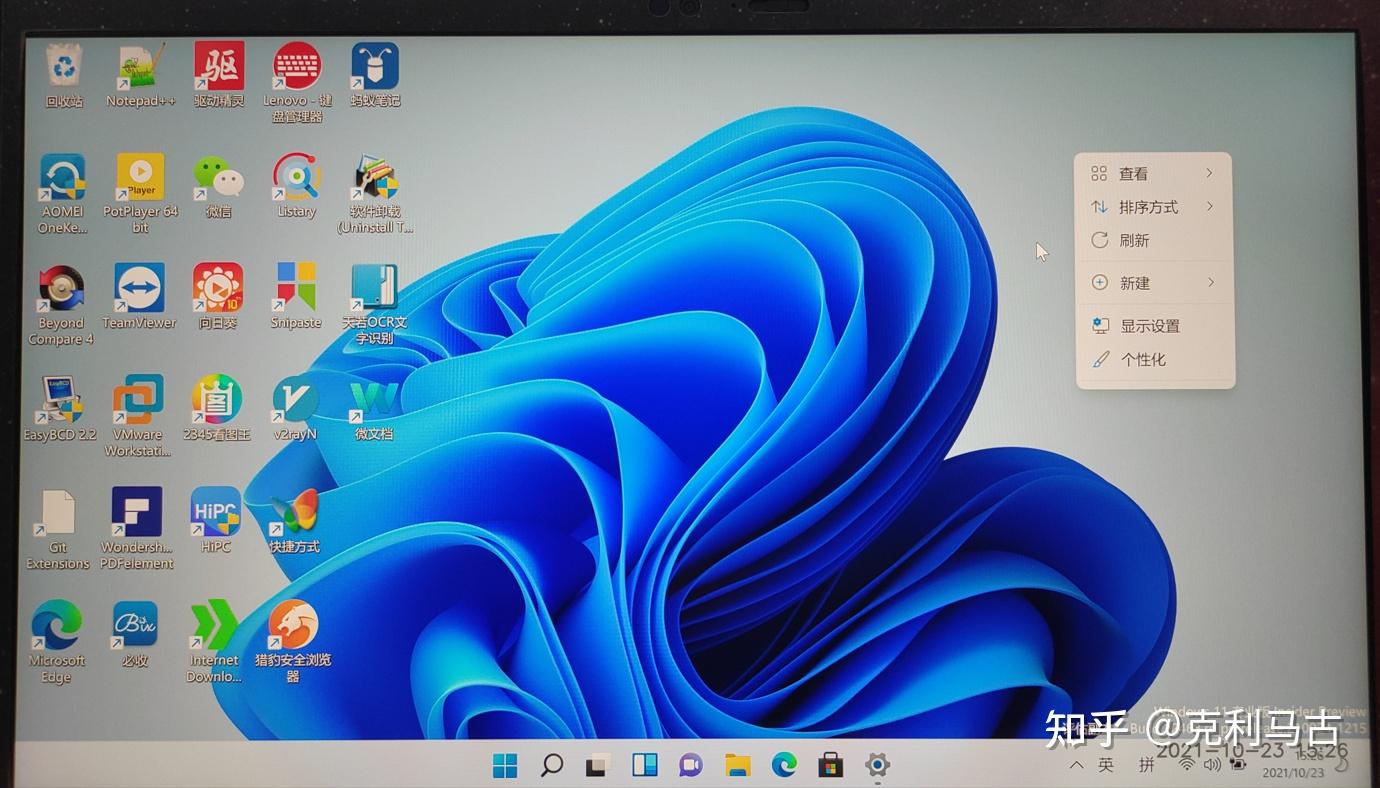
Task: Click 刷新 to refresh the desktop
Action: [1154, 240]
